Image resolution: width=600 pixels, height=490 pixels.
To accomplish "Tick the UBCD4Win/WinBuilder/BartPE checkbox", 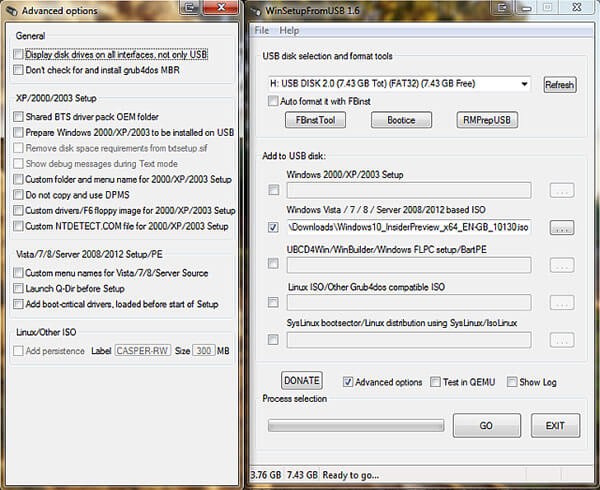I will tap(273, 263).
